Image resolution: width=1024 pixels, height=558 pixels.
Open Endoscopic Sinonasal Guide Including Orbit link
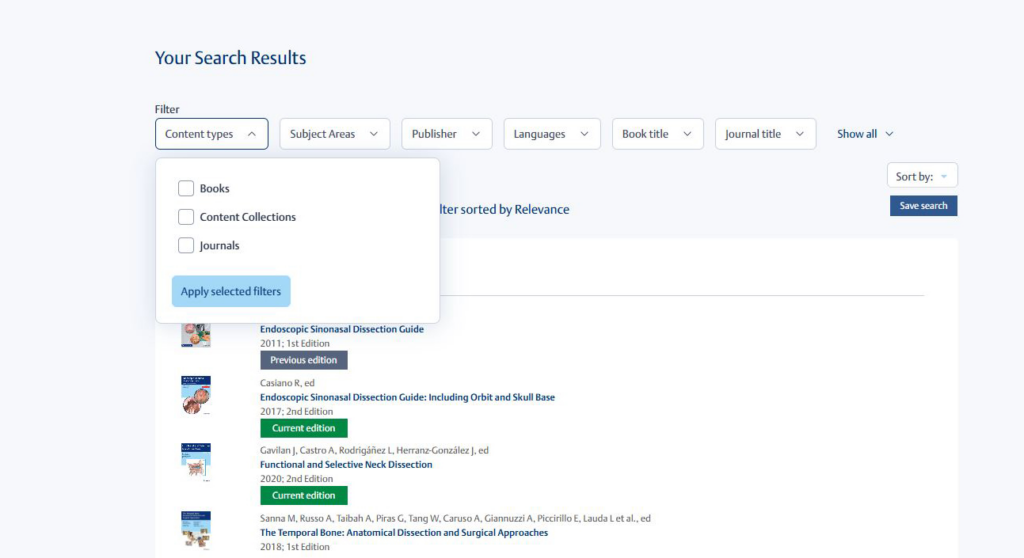pos(407,397)
